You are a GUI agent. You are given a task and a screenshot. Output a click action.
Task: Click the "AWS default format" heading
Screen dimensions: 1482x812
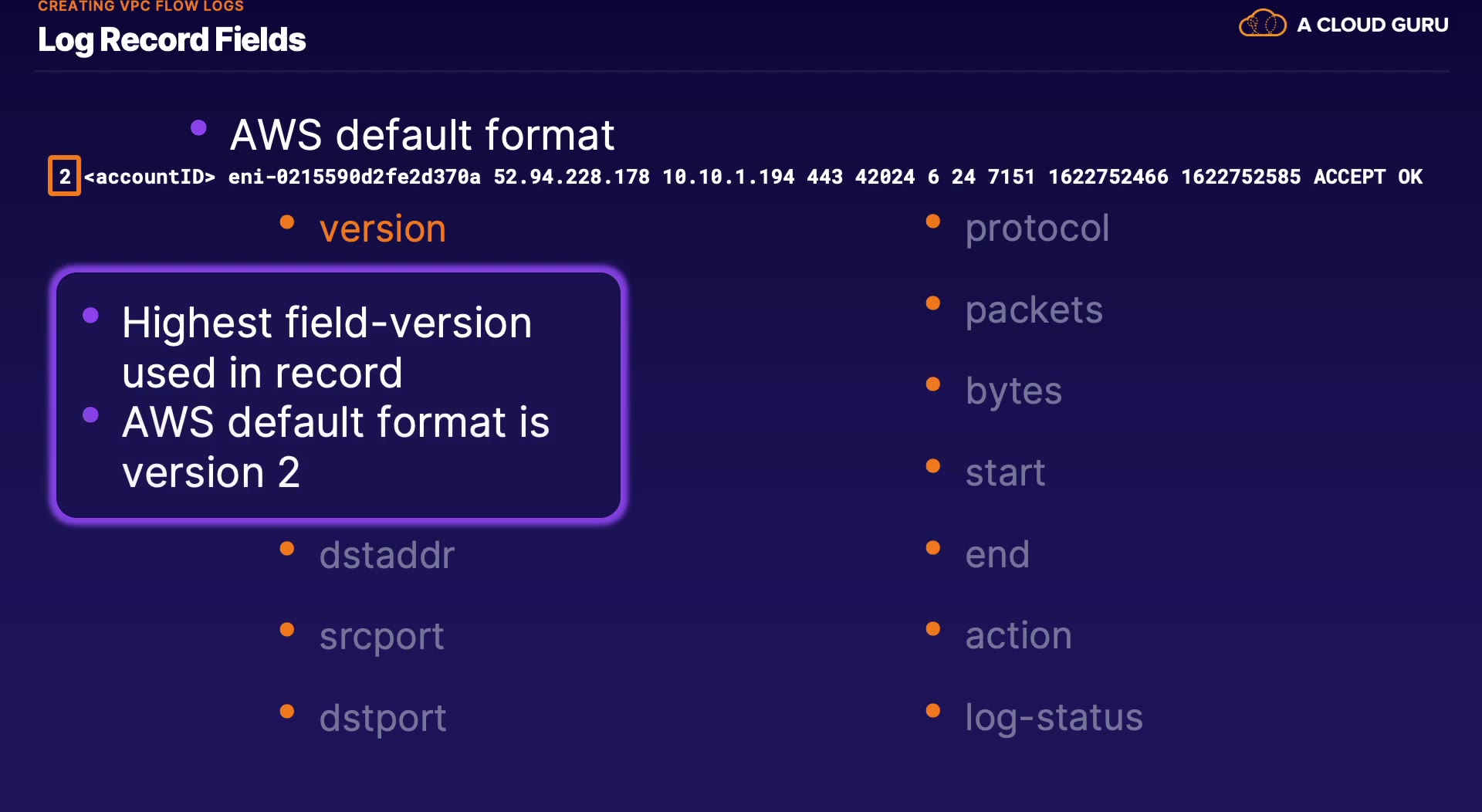point(422,135)
